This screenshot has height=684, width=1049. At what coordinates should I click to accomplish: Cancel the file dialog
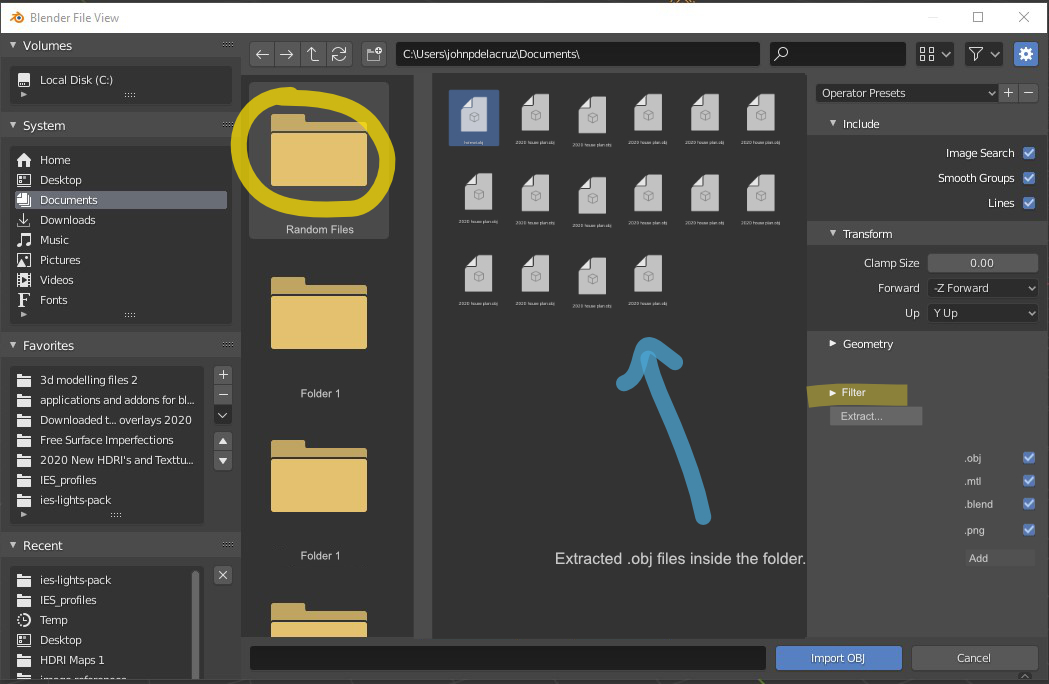(974, 659)
